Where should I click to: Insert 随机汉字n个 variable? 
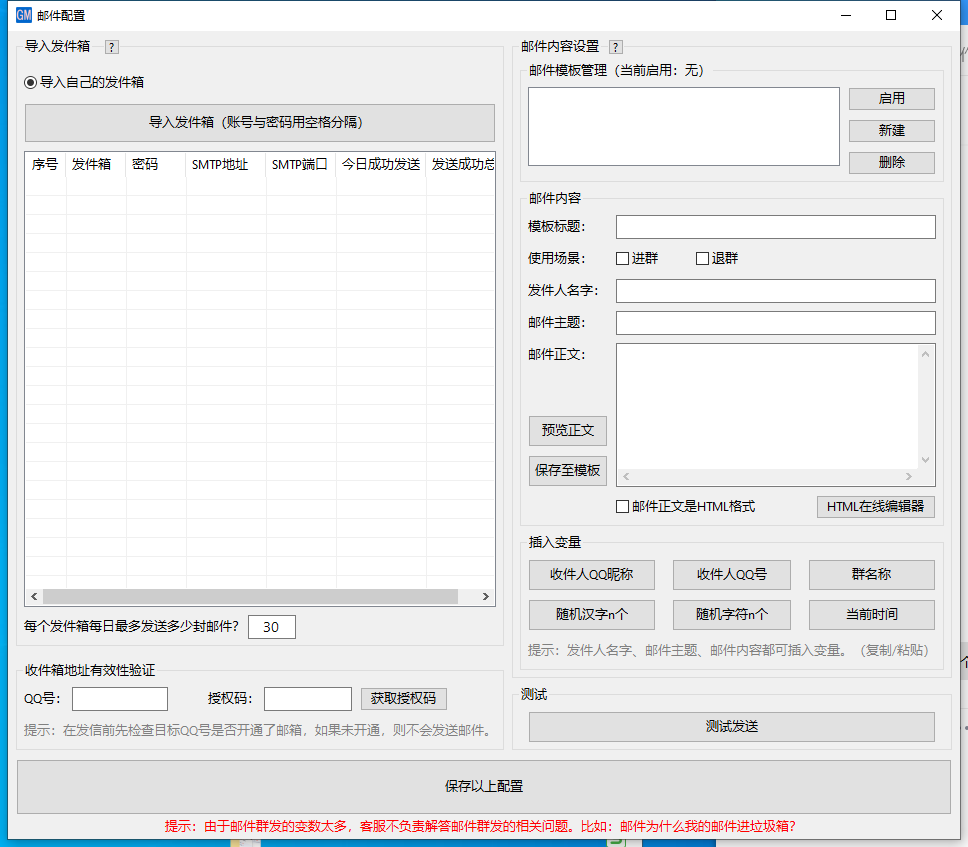coord(591,615)
